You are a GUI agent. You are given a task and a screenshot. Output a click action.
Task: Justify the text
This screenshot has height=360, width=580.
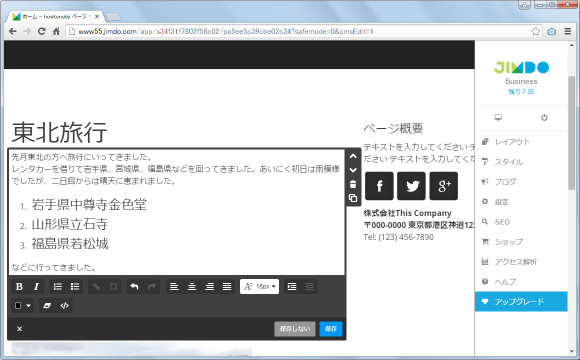tap(227, 287)
